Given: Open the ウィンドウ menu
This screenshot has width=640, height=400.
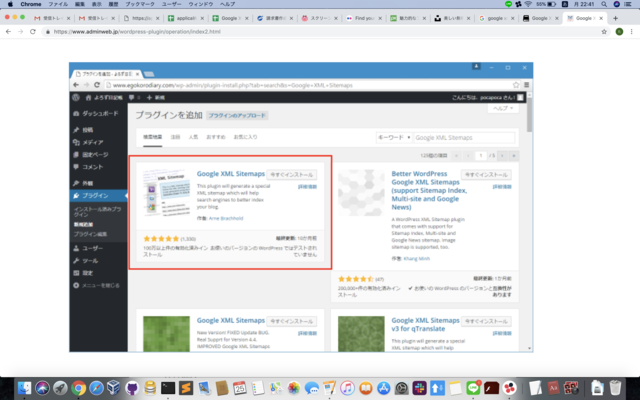Looking at the screenshot, I should 200,4.
